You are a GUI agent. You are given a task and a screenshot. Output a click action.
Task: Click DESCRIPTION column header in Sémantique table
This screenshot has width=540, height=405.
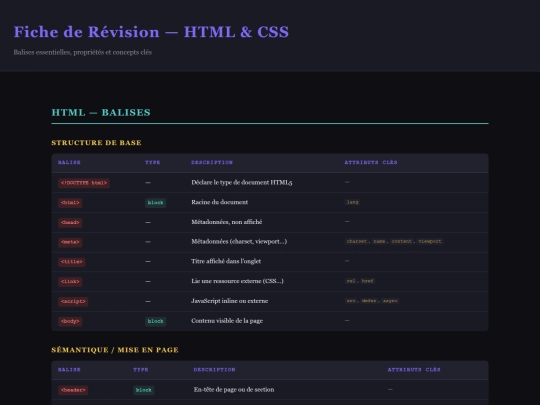pos(215,370)
